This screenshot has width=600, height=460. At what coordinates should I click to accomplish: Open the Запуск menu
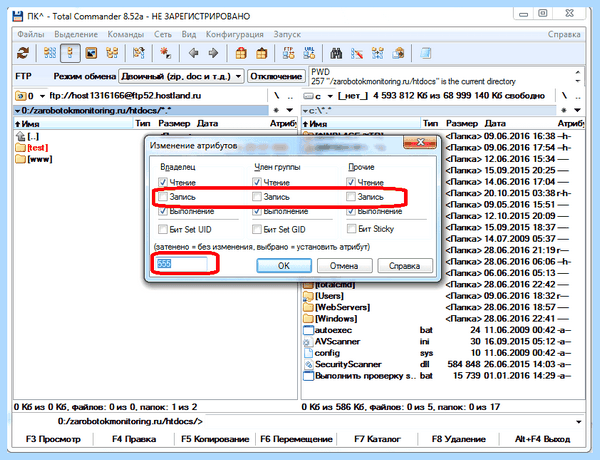[x=287, y=34]
